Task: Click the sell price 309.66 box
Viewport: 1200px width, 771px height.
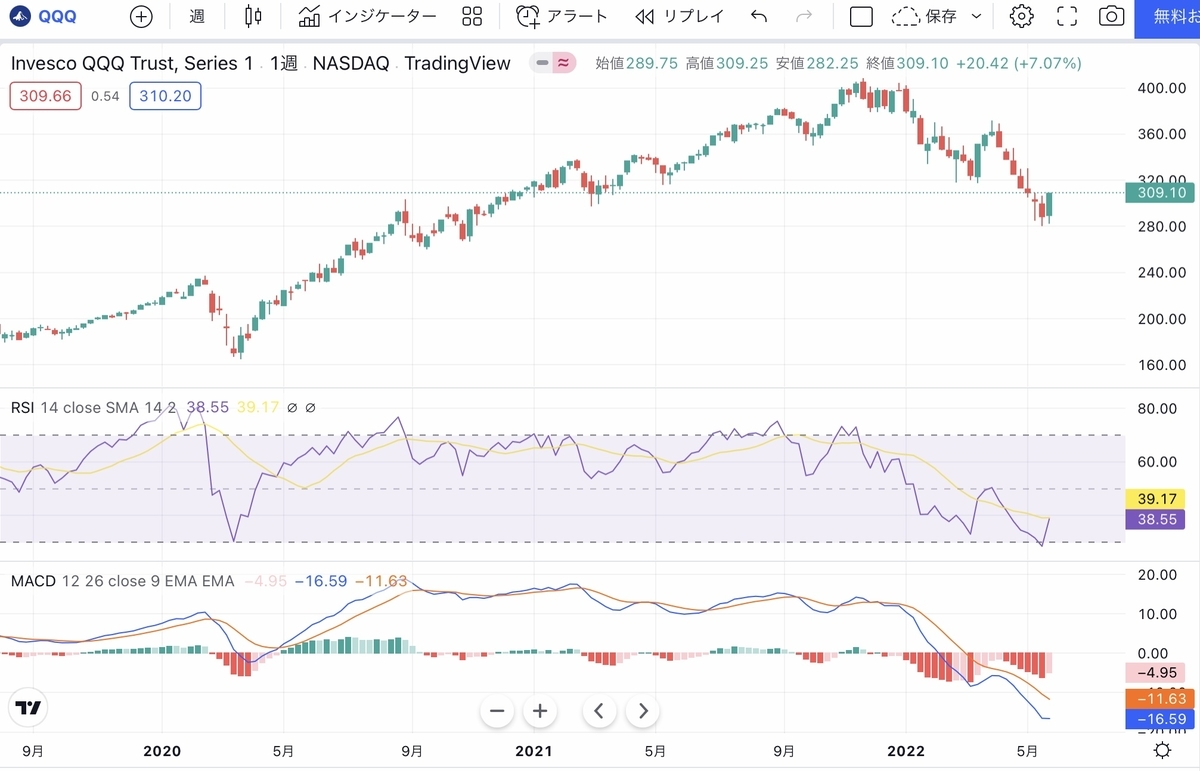Action: point(46,96)
